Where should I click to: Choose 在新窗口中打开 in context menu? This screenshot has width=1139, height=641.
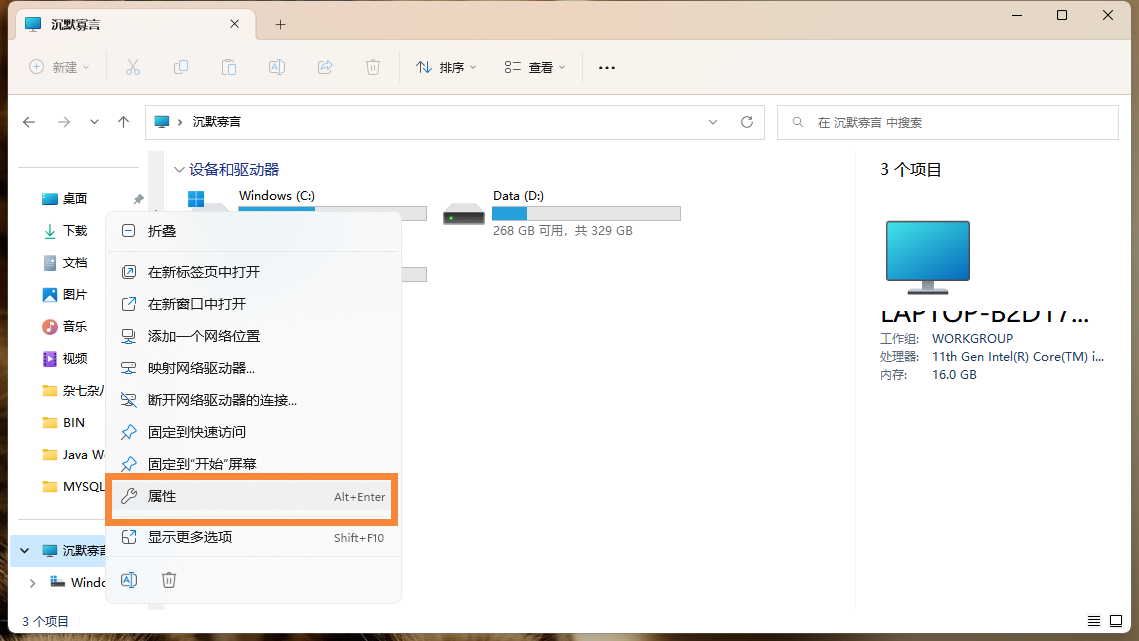click(x=254, y=304)
